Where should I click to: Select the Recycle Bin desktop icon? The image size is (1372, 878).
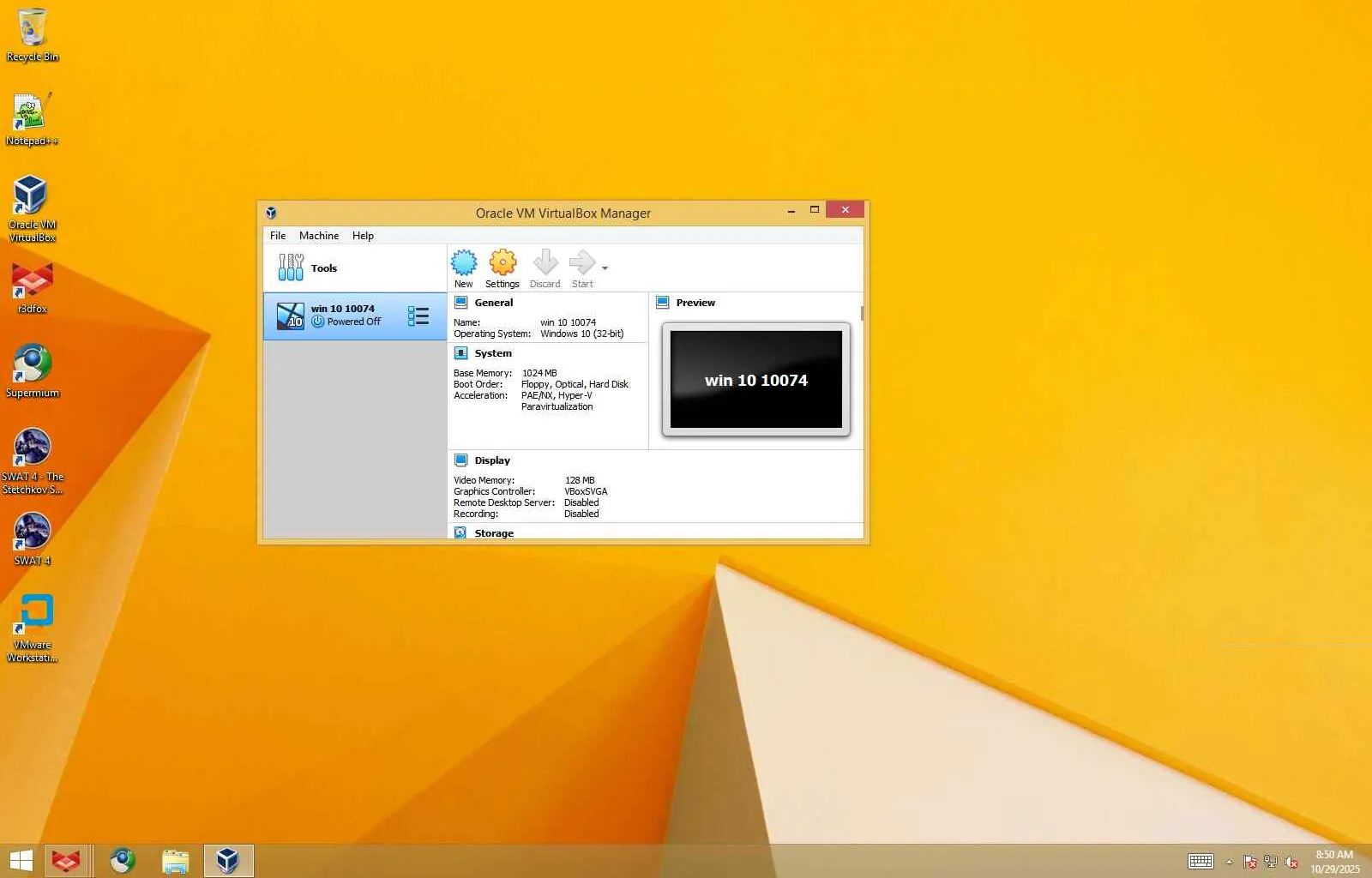(33, 36)
